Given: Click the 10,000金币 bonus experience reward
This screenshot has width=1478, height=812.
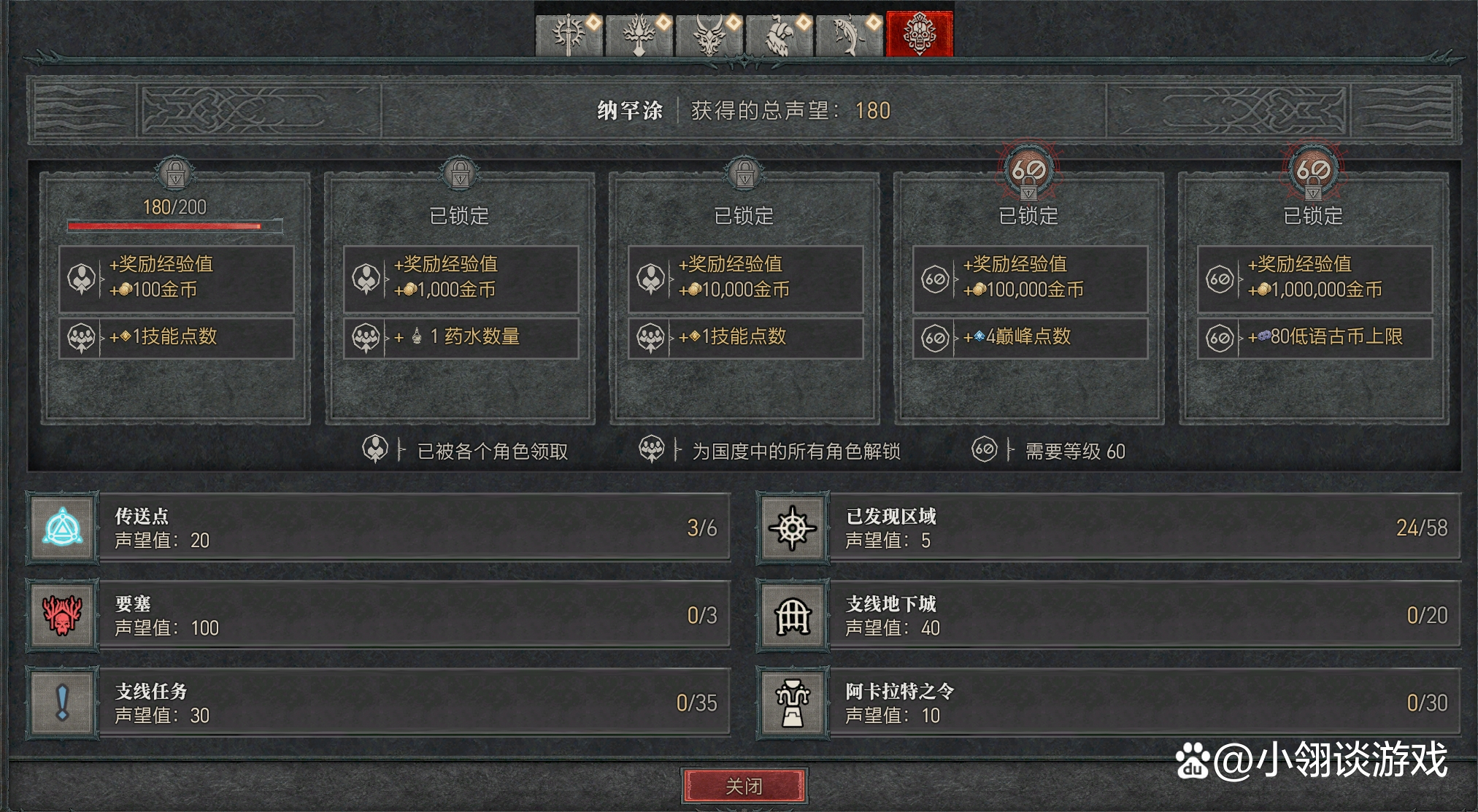Looking at the screenshot, I should (x=746, y=279).
